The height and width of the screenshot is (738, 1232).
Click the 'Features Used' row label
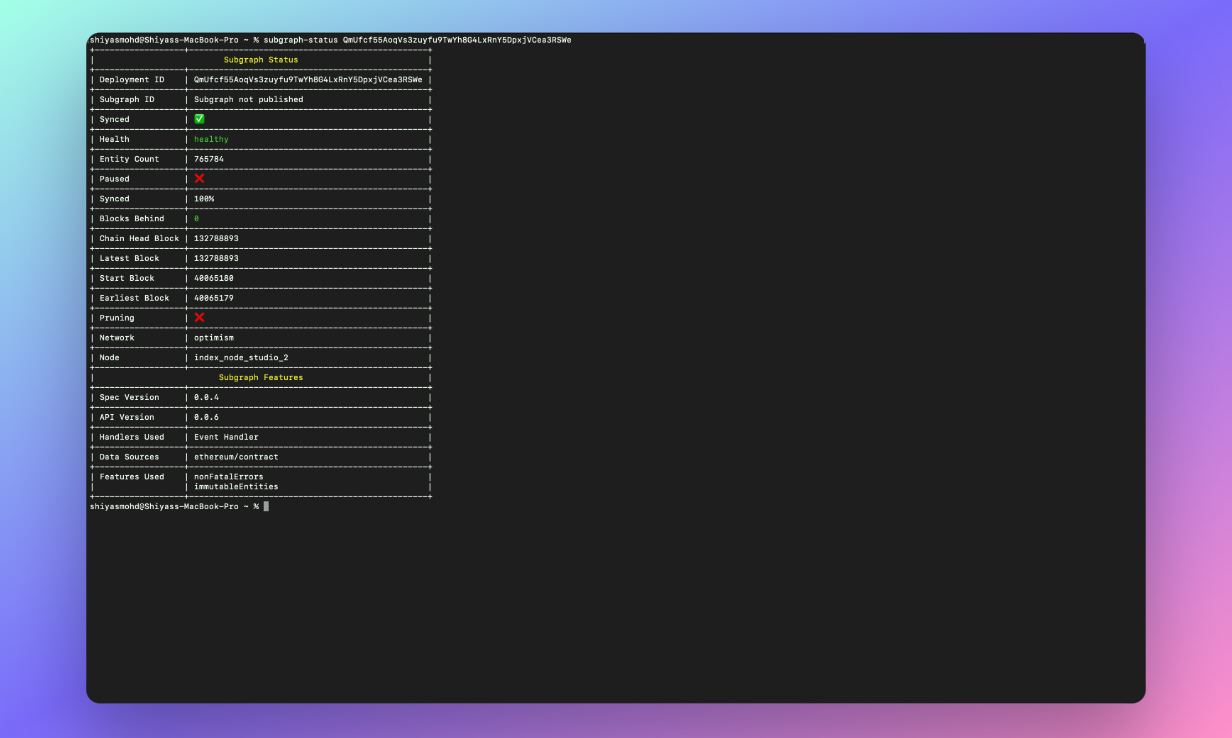pos(132,477)
